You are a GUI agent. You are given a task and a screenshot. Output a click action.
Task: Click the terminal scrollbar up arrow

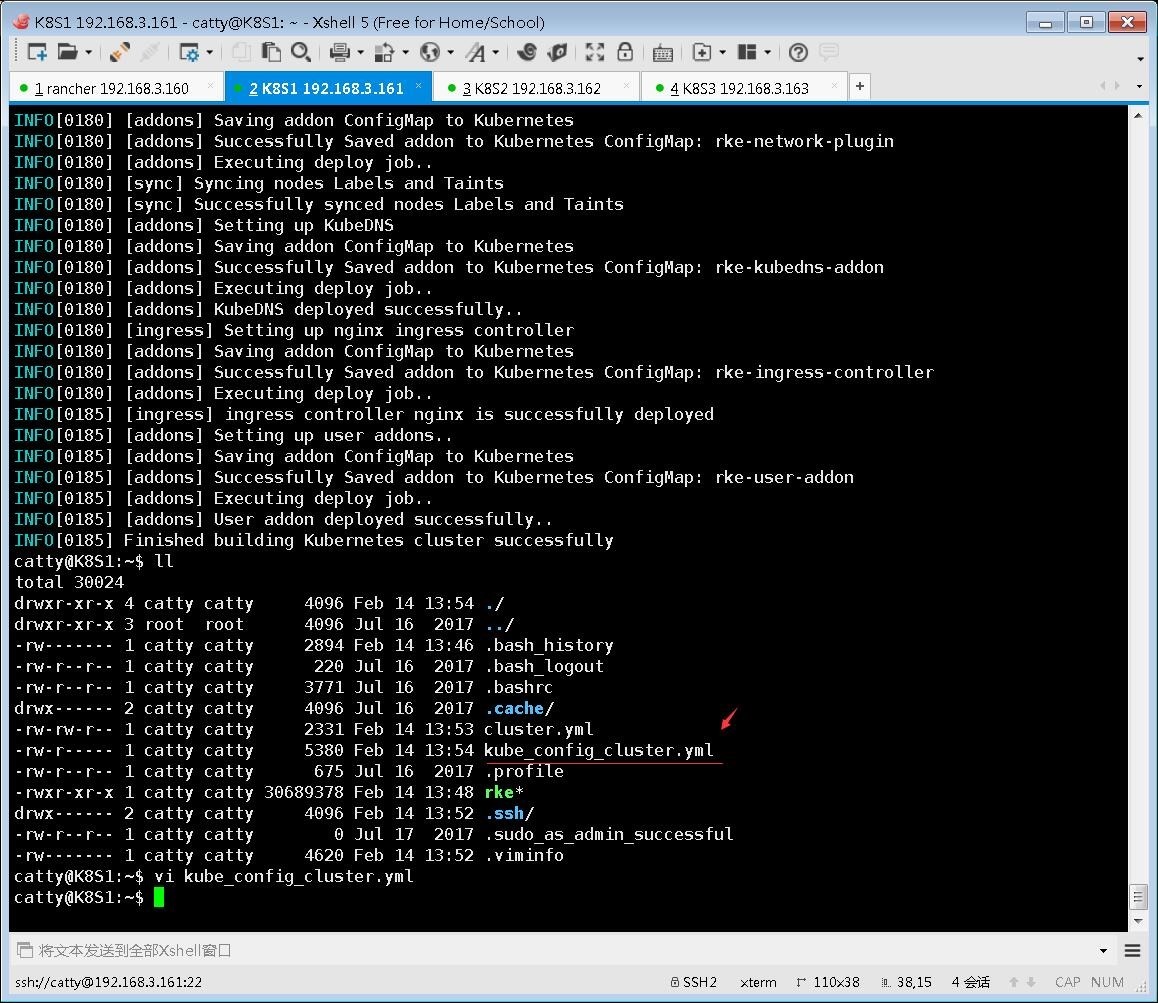click(x=1138, y=116)
